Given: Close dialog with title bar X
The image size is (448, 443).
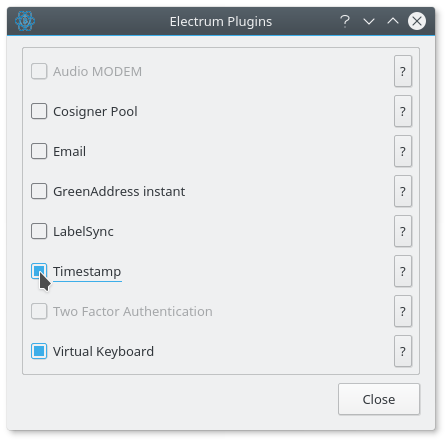Looking at the screenshot, I should click(417, 21).
